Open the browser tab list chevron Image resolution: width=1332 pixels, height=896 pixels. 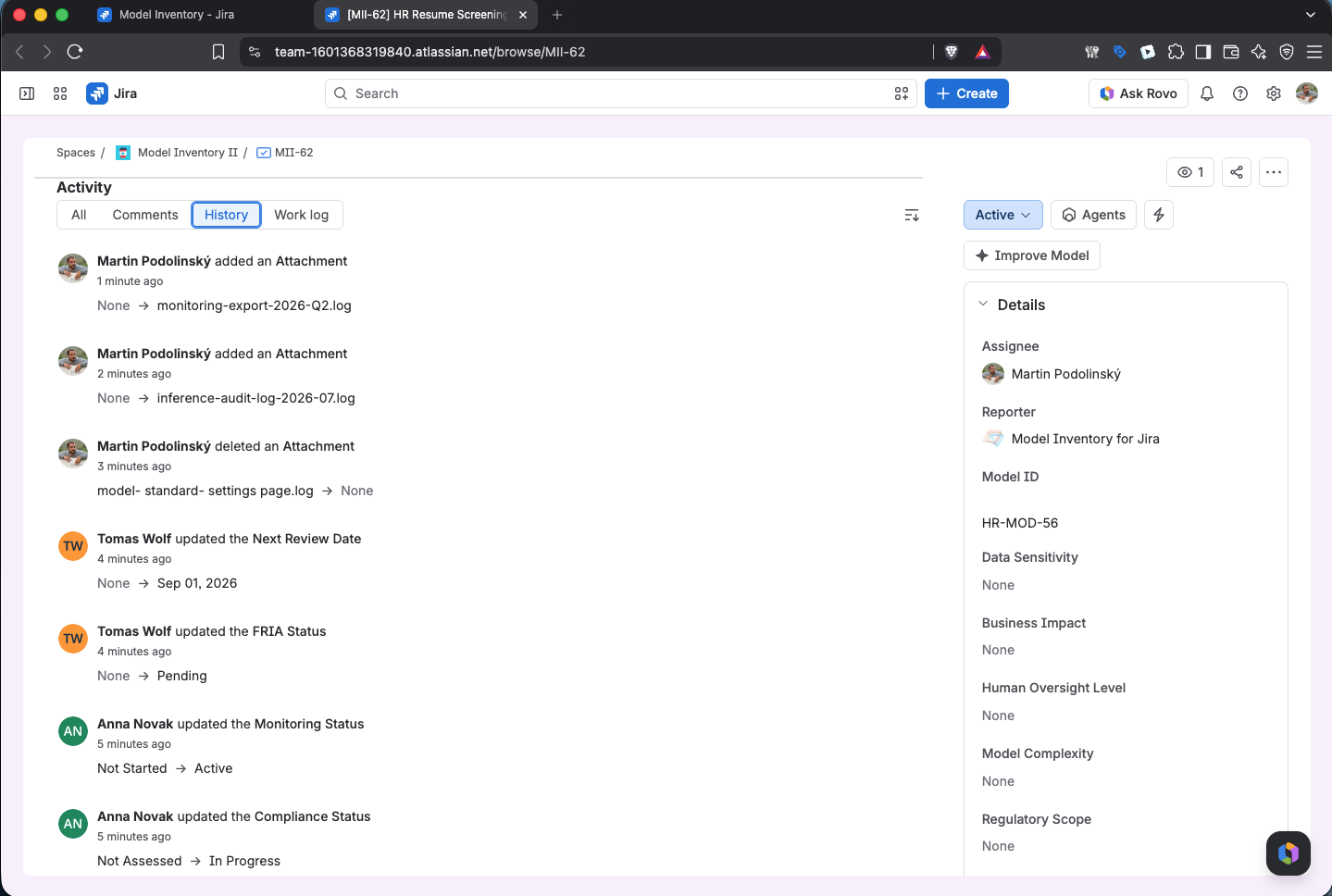coord(1311,15)
